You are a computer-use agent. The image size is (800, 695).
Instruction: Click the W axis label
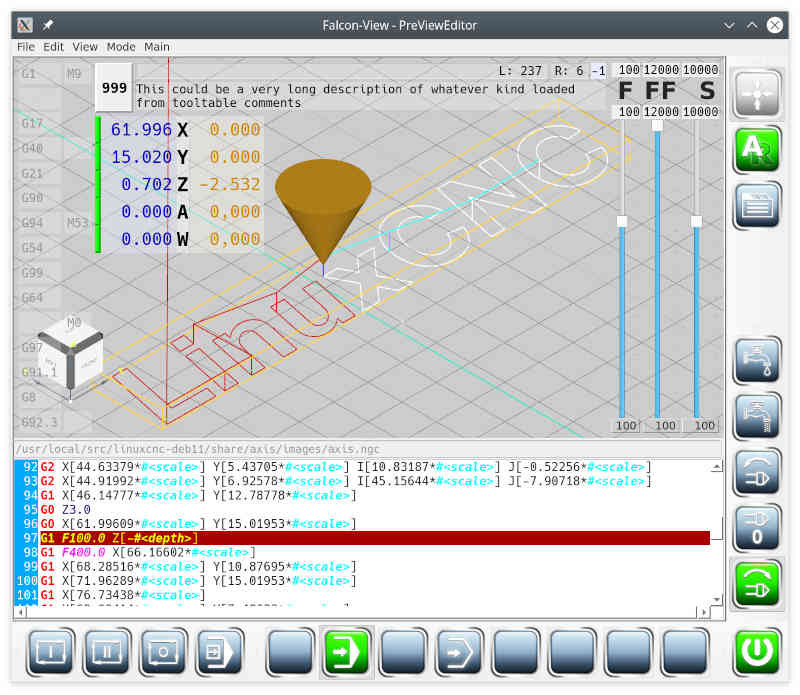[x=183, y=239]
